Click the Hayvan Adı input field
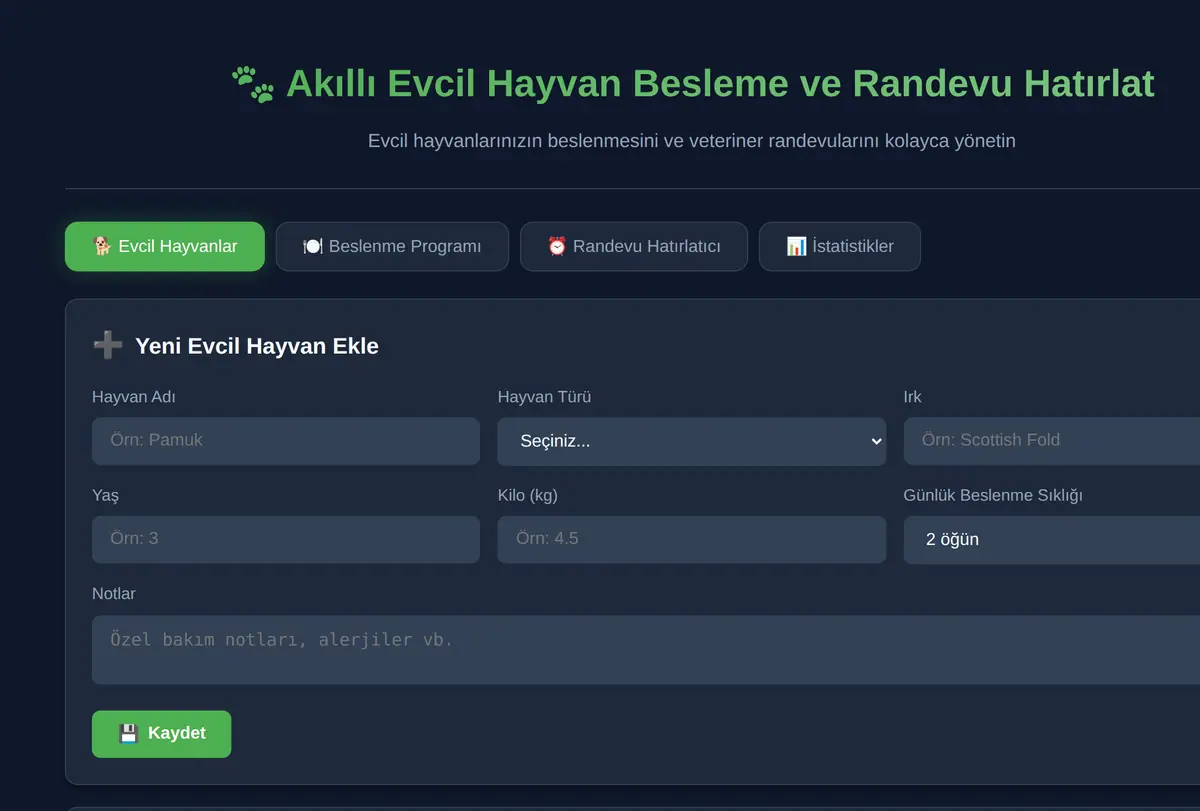The image size is (1200, 811). click(x=286, y=441)
